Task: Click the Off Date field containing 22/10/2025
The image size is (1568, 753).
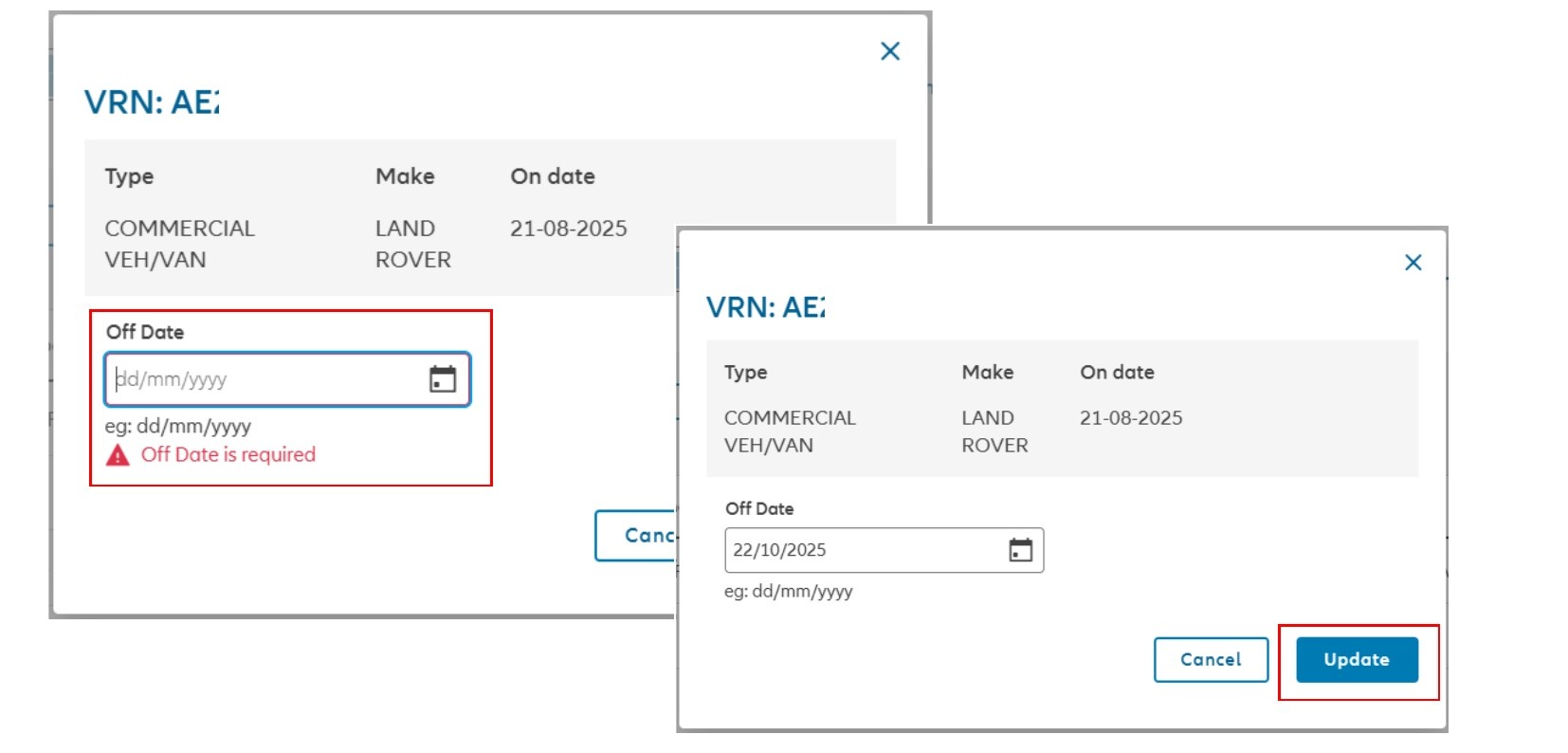Action: (x=884, y=550)
